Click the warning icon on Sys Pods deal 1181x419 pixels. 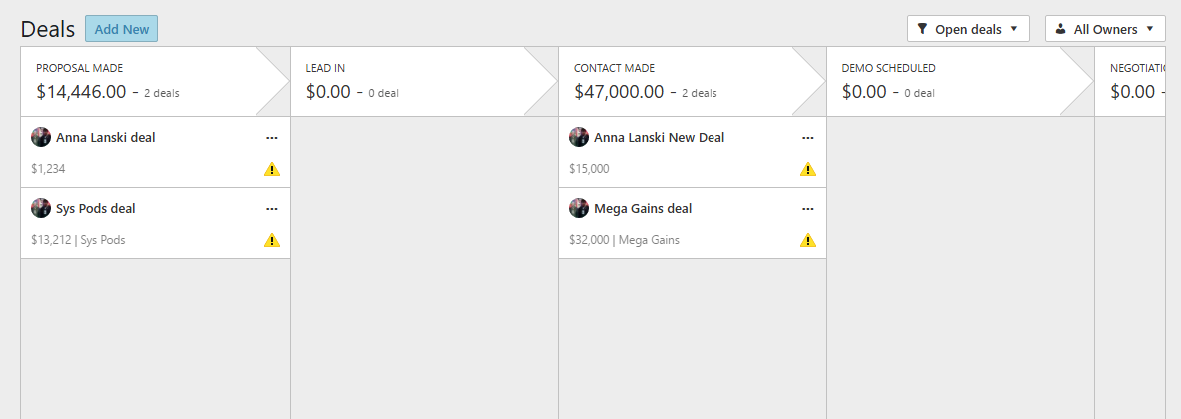coord(272,240)
